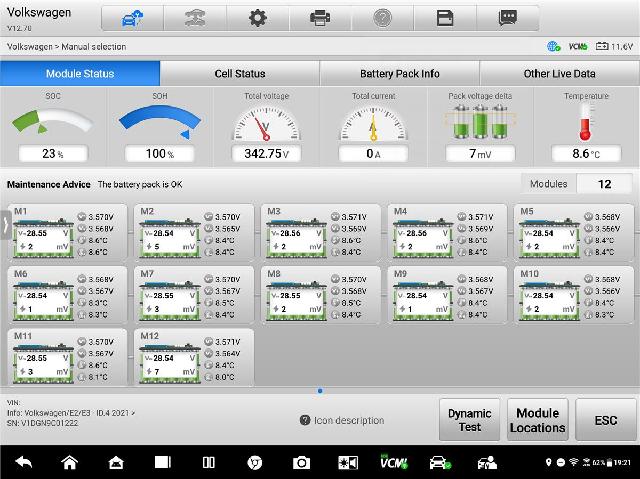640x479 pixels.
Task: Open module M3 battery card
Action: [x=320, y=232]
